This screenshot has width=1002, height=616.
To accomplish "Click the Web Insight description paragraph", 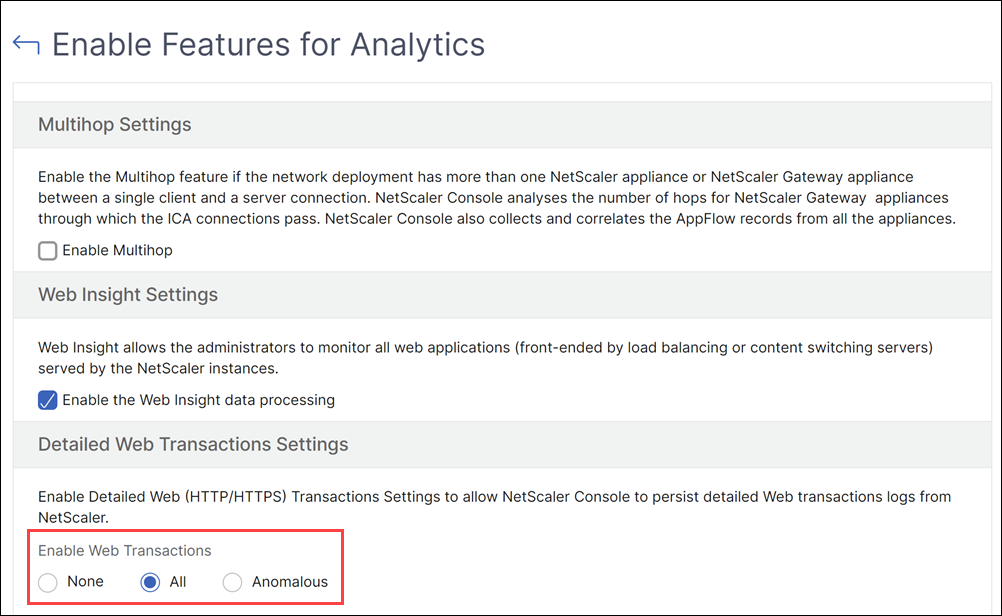I will point(486,358).
